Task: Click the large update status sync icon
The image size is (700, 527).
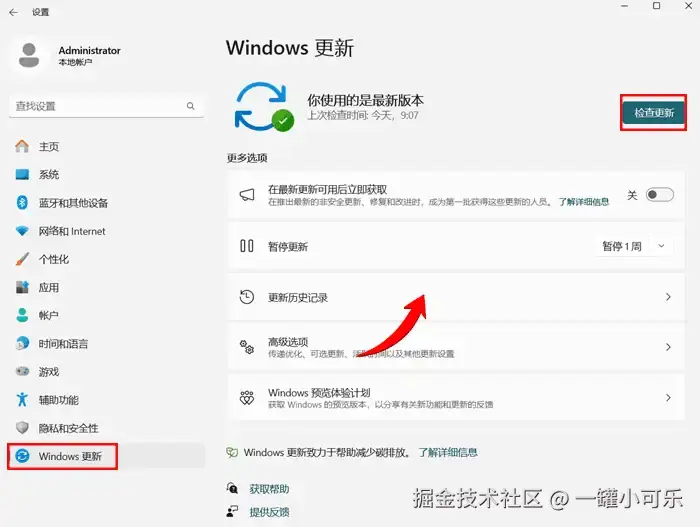Action: [x=263, y=107]
